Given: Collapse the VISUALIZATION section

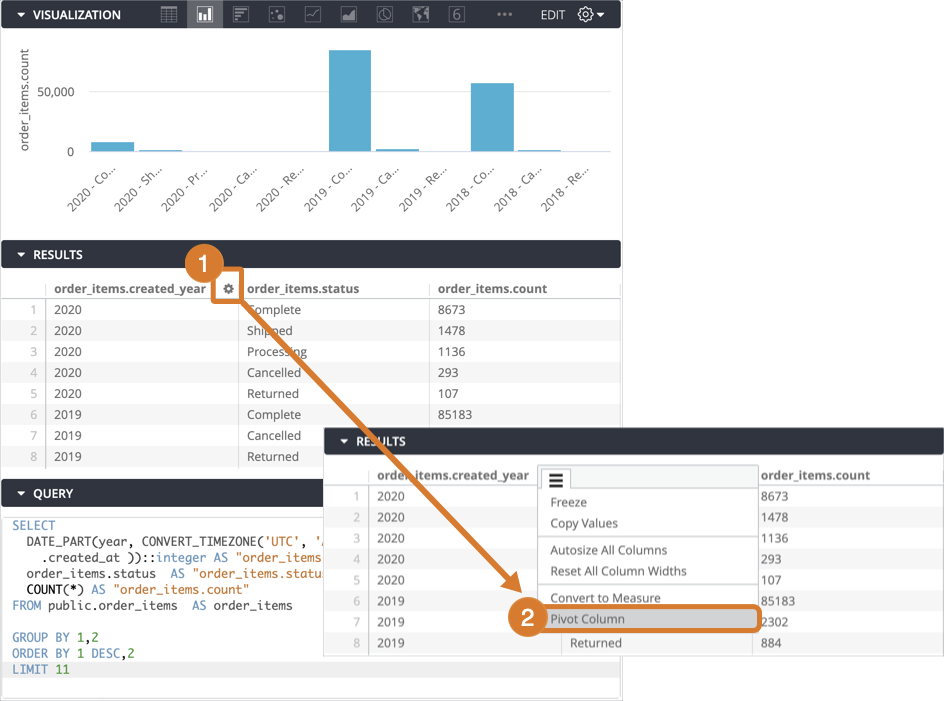Looking at the screenshot, I should (x=20, y=15).
